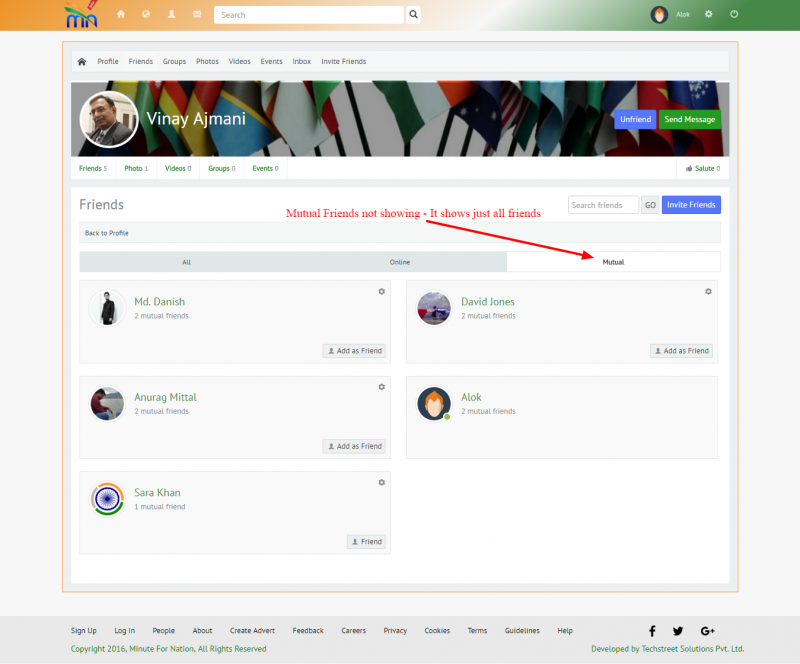Click Sara Khan's profile picture
Viewport: 800px width, 664px height.
tap(107, 499)
